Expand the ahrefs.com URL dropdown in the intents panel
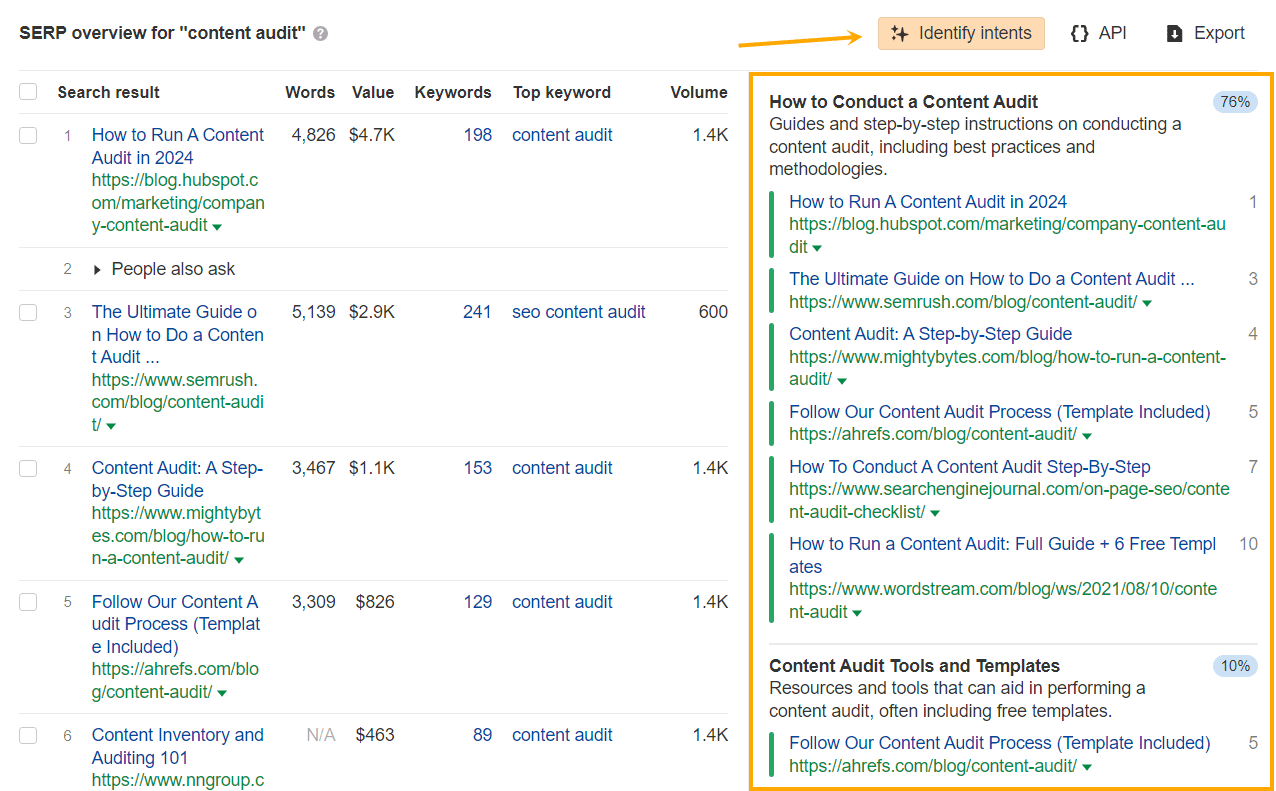 pyautogui.click(x=1087, y=434)
